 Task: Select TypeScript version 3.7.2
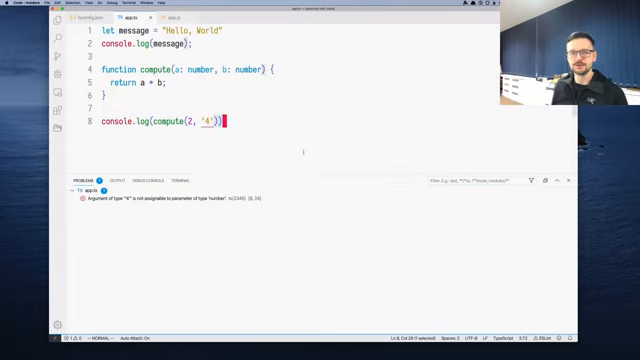[x=523, y=338]
